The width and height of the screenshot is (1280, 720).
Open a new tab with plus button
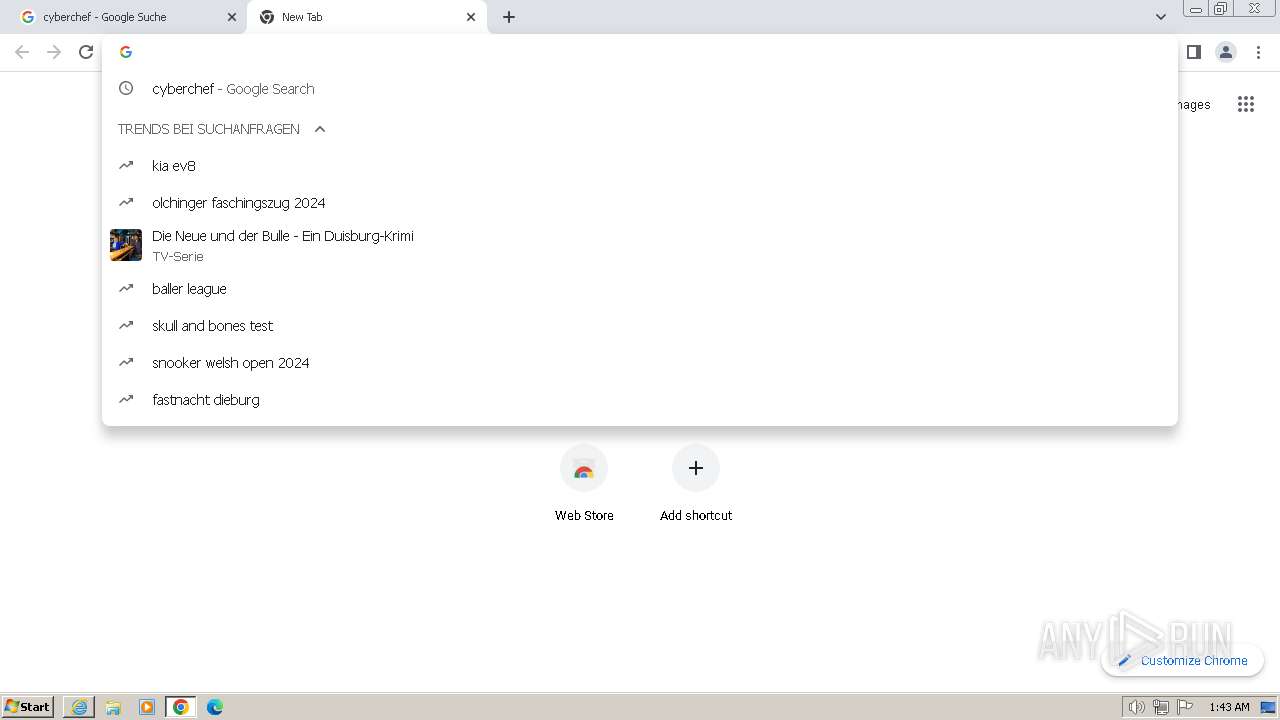point(509,17)
